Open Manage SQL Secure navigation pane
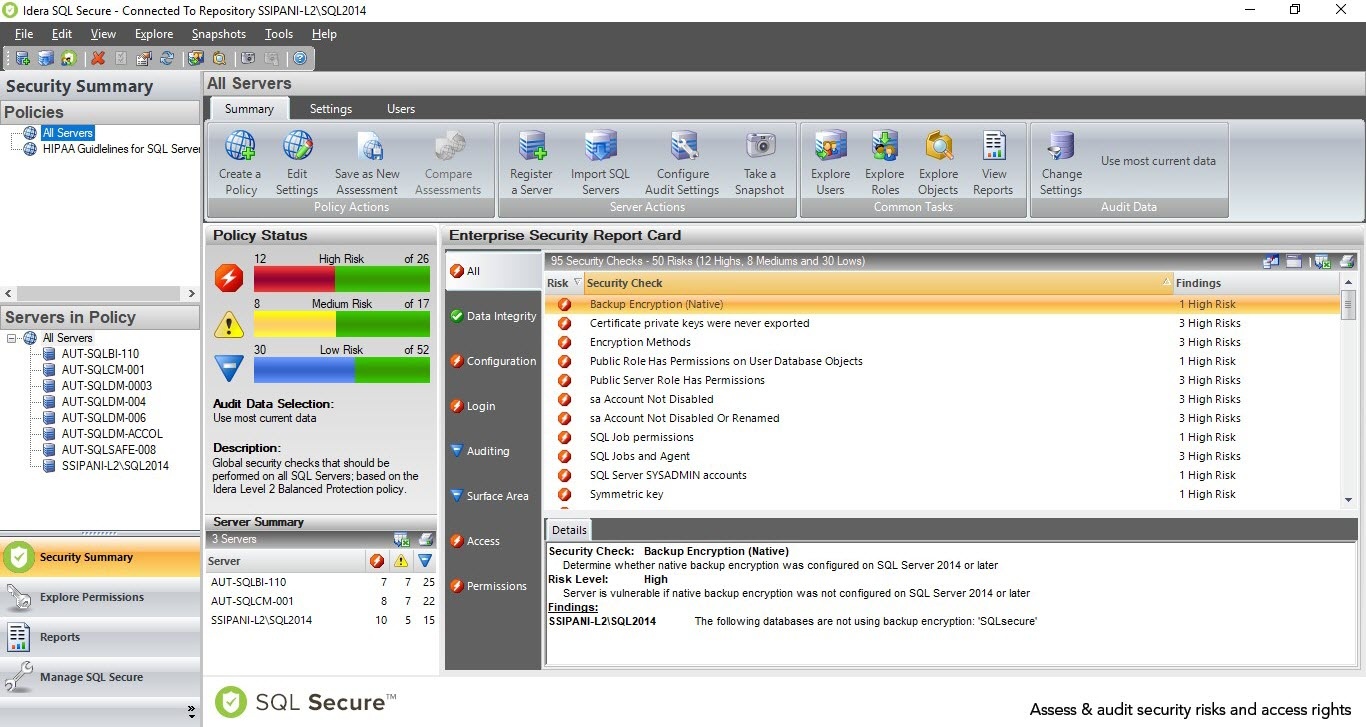This screenshot has height=727, width=1366. (x=100, y=677)
